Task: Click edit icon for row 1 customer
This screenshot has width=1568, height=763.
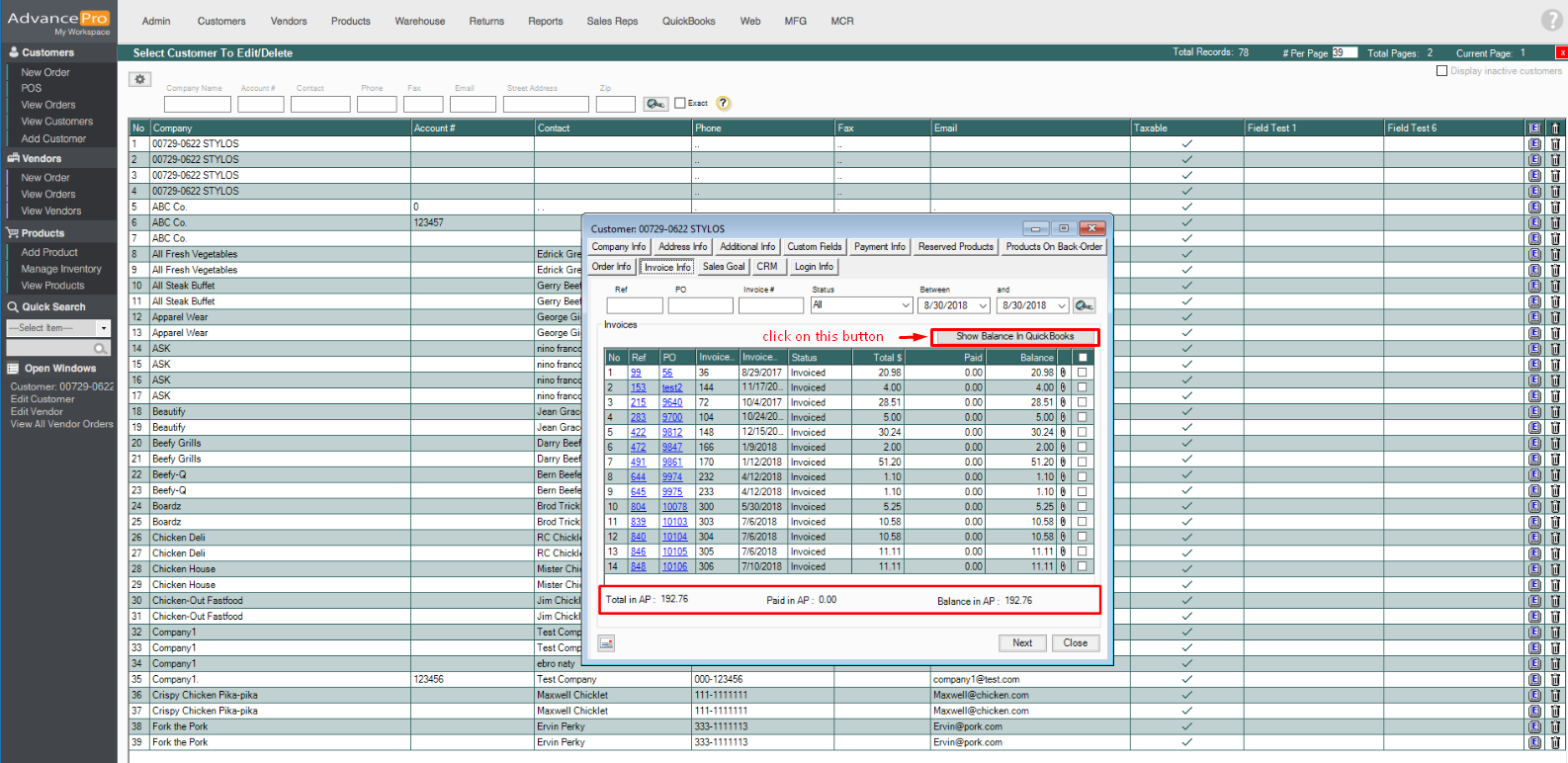Action: pos(1534,144)
